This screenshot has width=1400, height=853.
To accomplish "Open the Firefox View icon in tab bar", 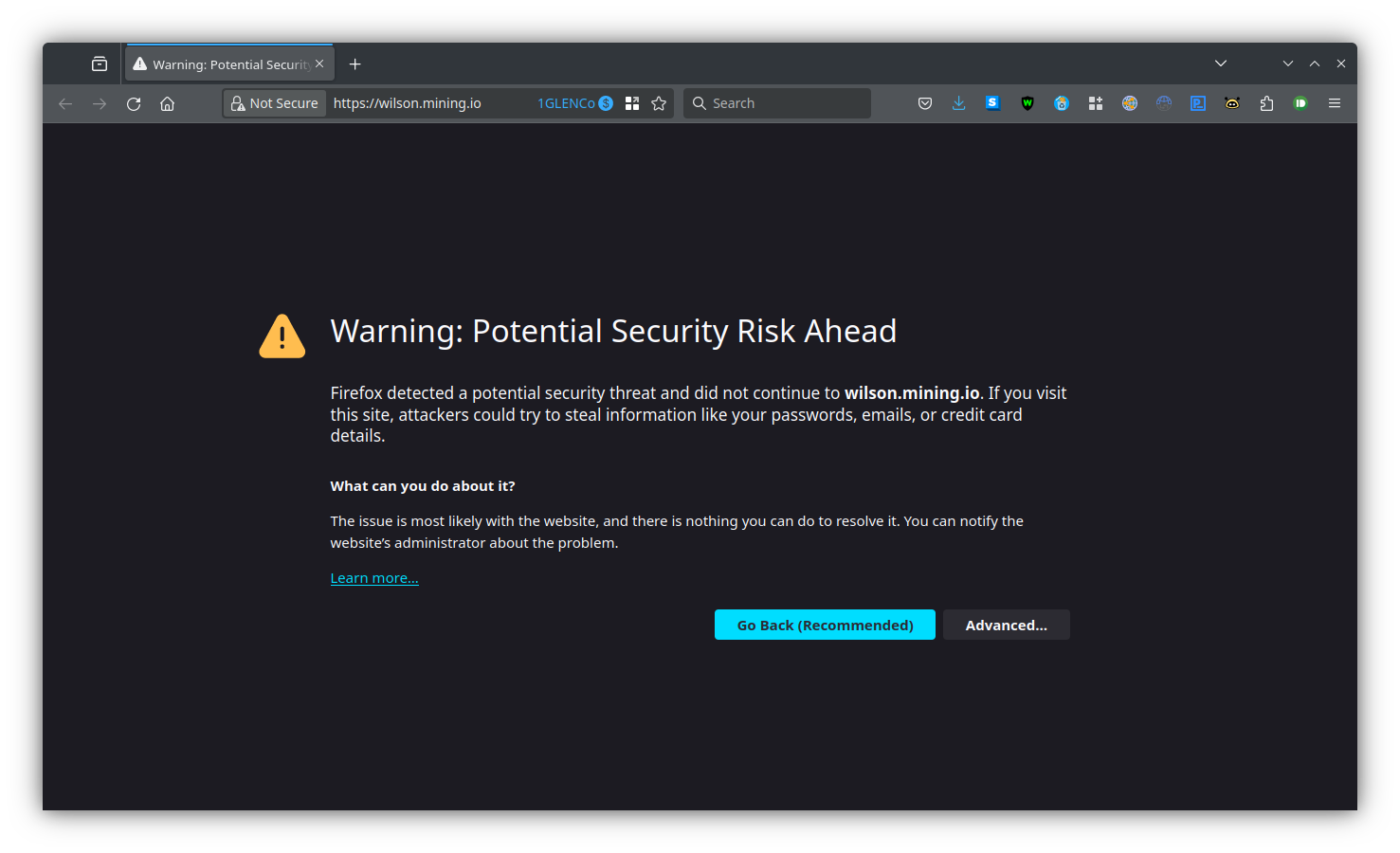I will [100, 64].
